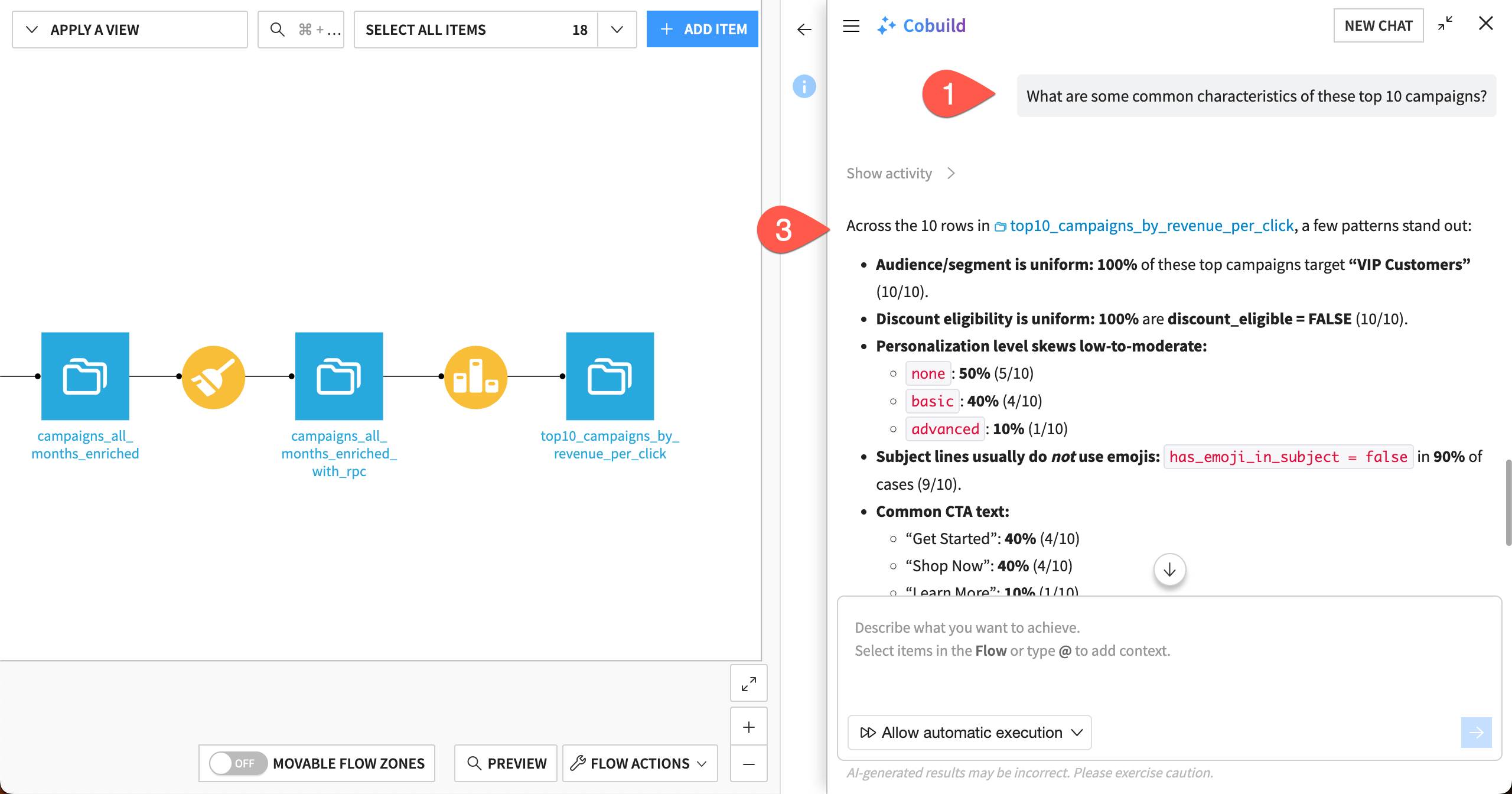
Task: Expand Show activity details
Action: [x=900, y=173]
